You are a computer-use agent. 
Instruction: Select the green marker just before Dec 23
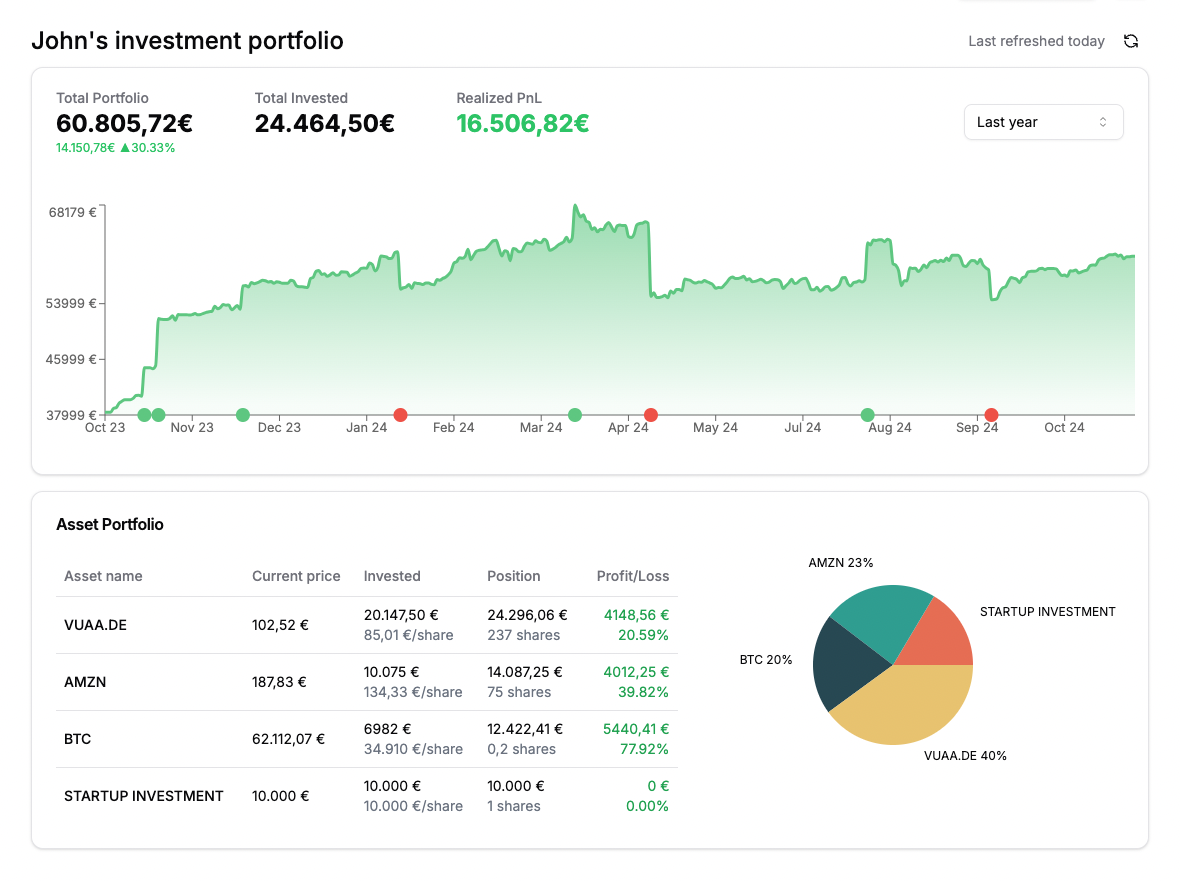pos(243,415)
